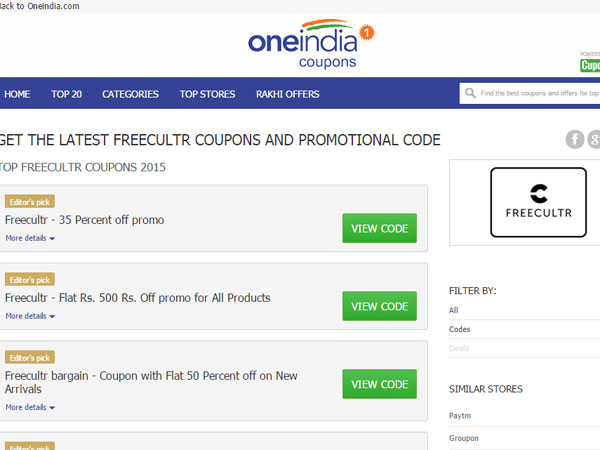The image size is (600, 450).
Task: Filter coupons by Codes
Action: [x=460, y=329]
